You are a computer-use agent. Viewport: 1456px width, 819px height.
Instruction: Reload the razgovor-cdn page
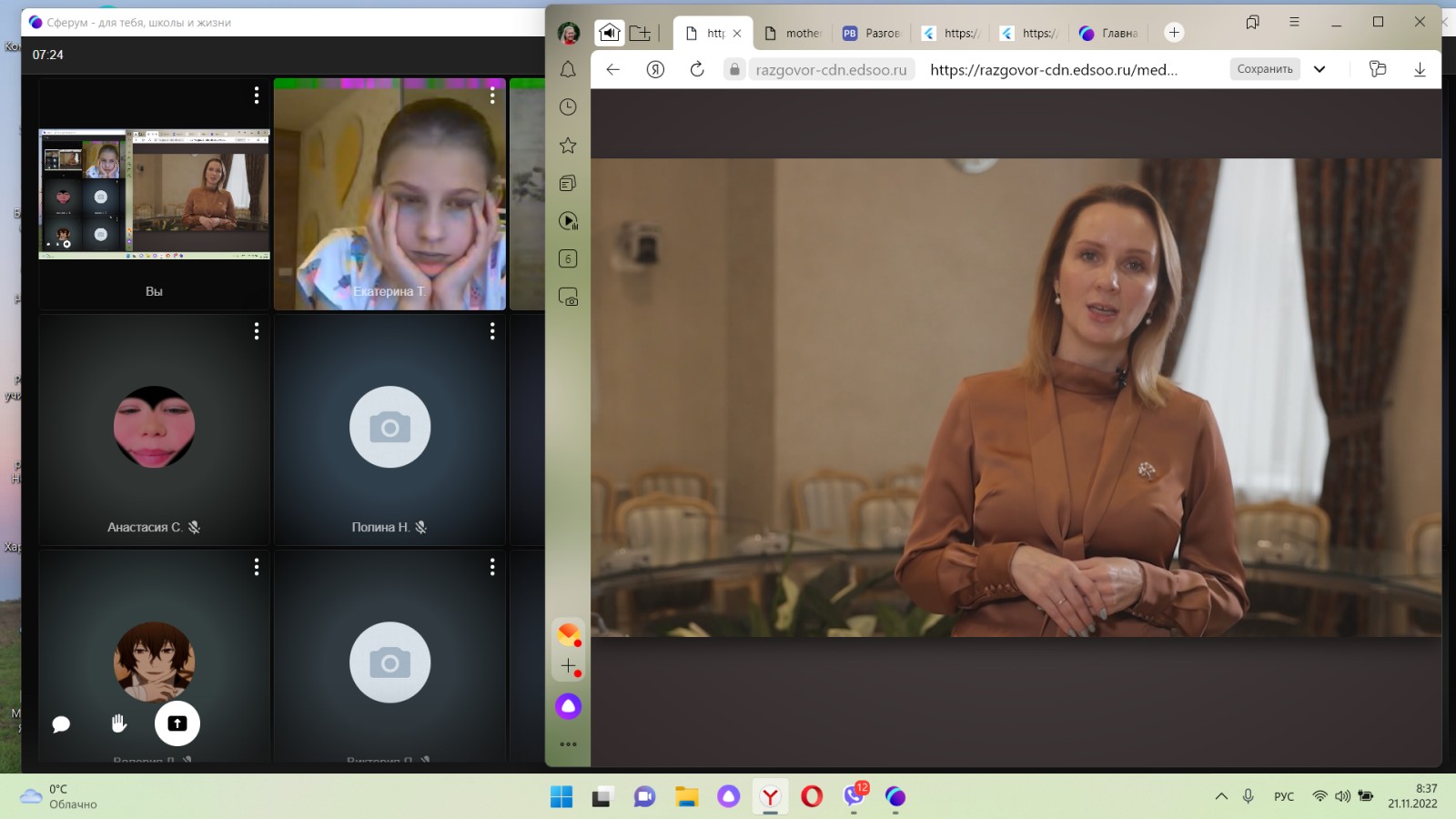point(697,69)
